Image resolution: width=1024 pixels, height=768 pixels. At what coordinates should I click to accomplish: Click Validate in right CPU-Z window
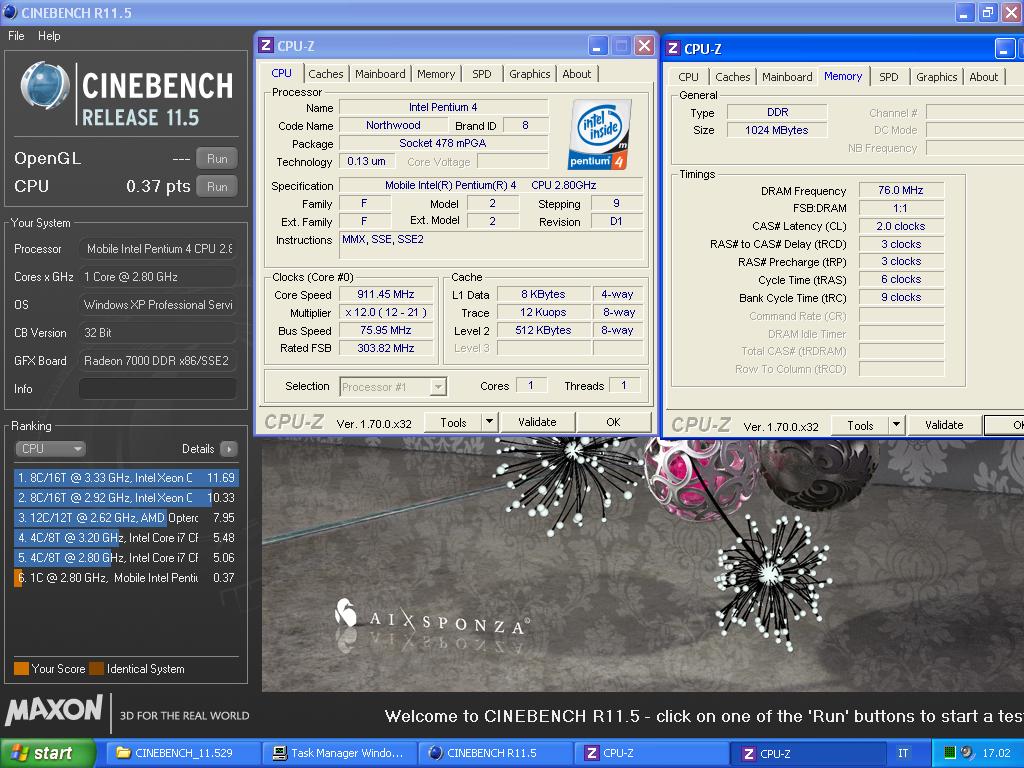(x=944, y=426)
